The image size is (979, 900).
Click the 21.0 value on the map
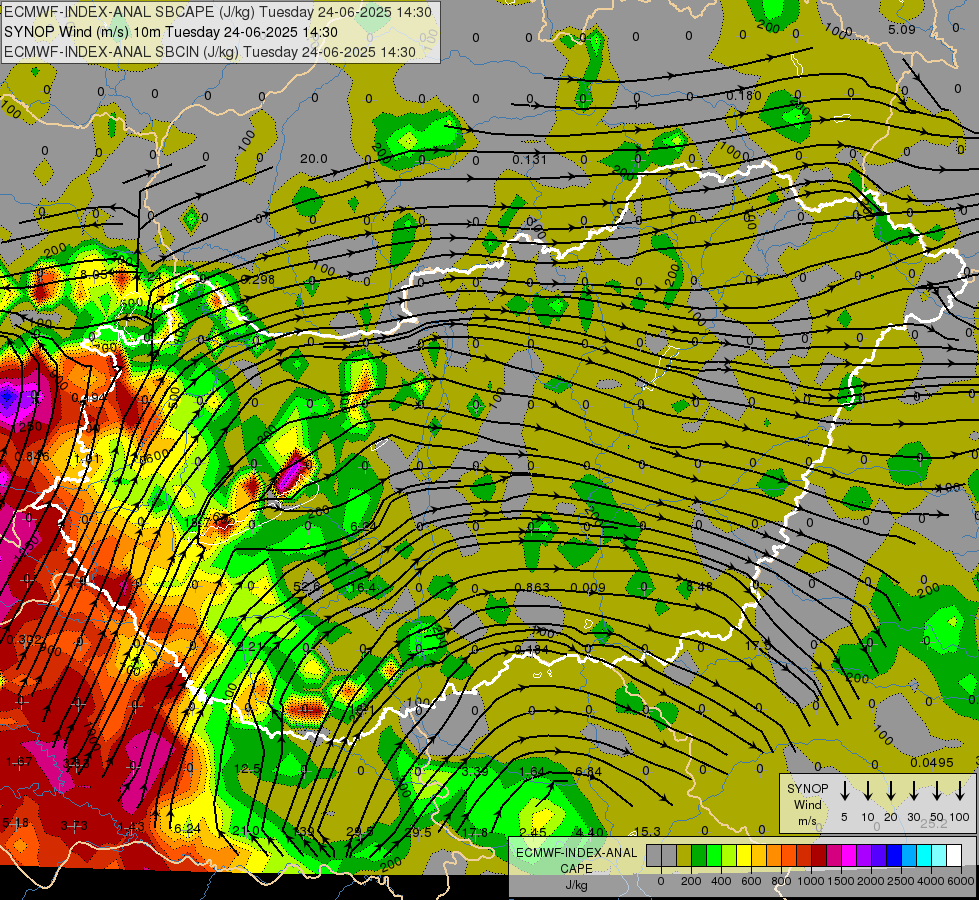(245, 831)
